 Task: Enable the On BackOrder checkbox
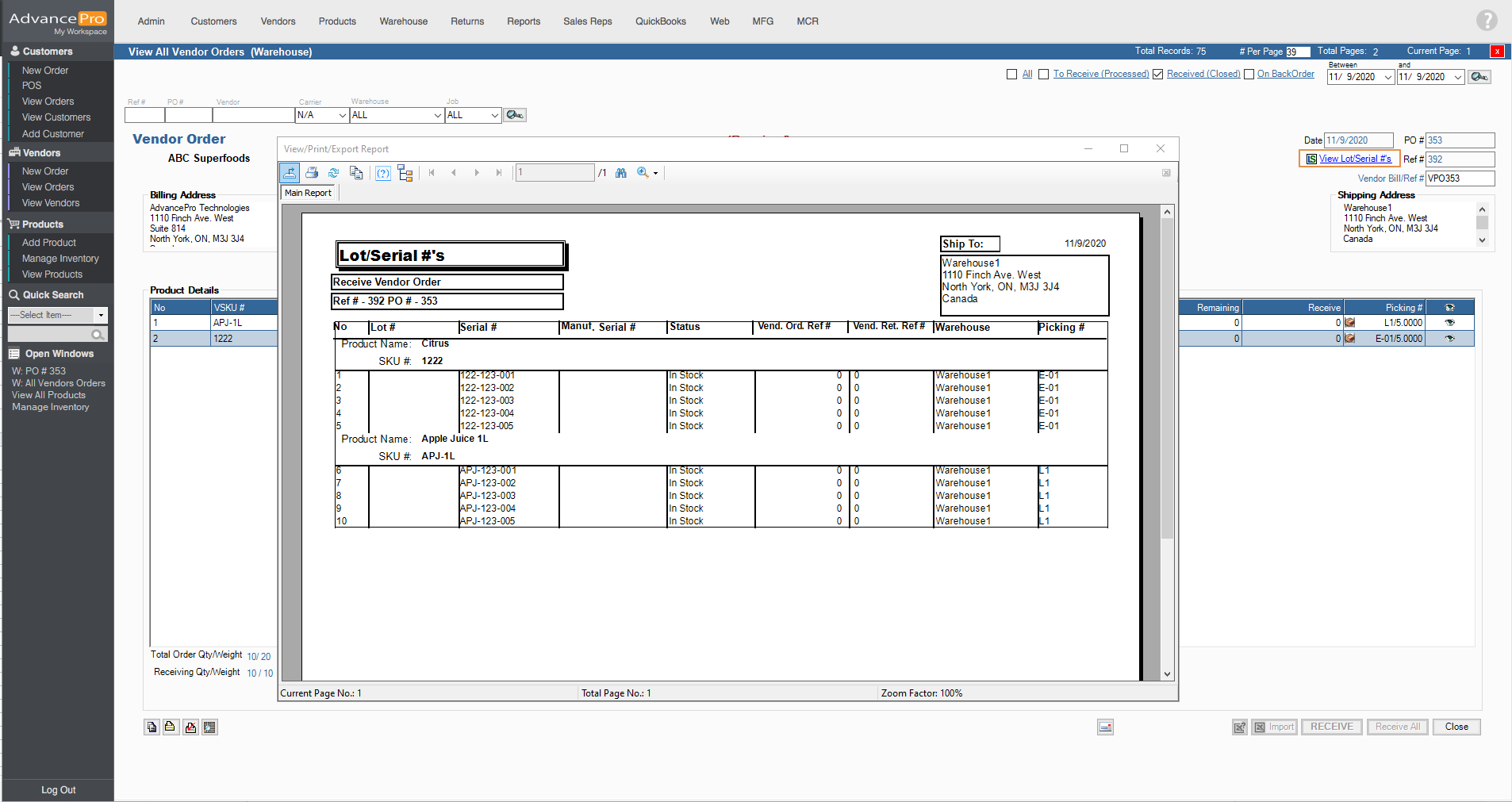click(1249, 75)
